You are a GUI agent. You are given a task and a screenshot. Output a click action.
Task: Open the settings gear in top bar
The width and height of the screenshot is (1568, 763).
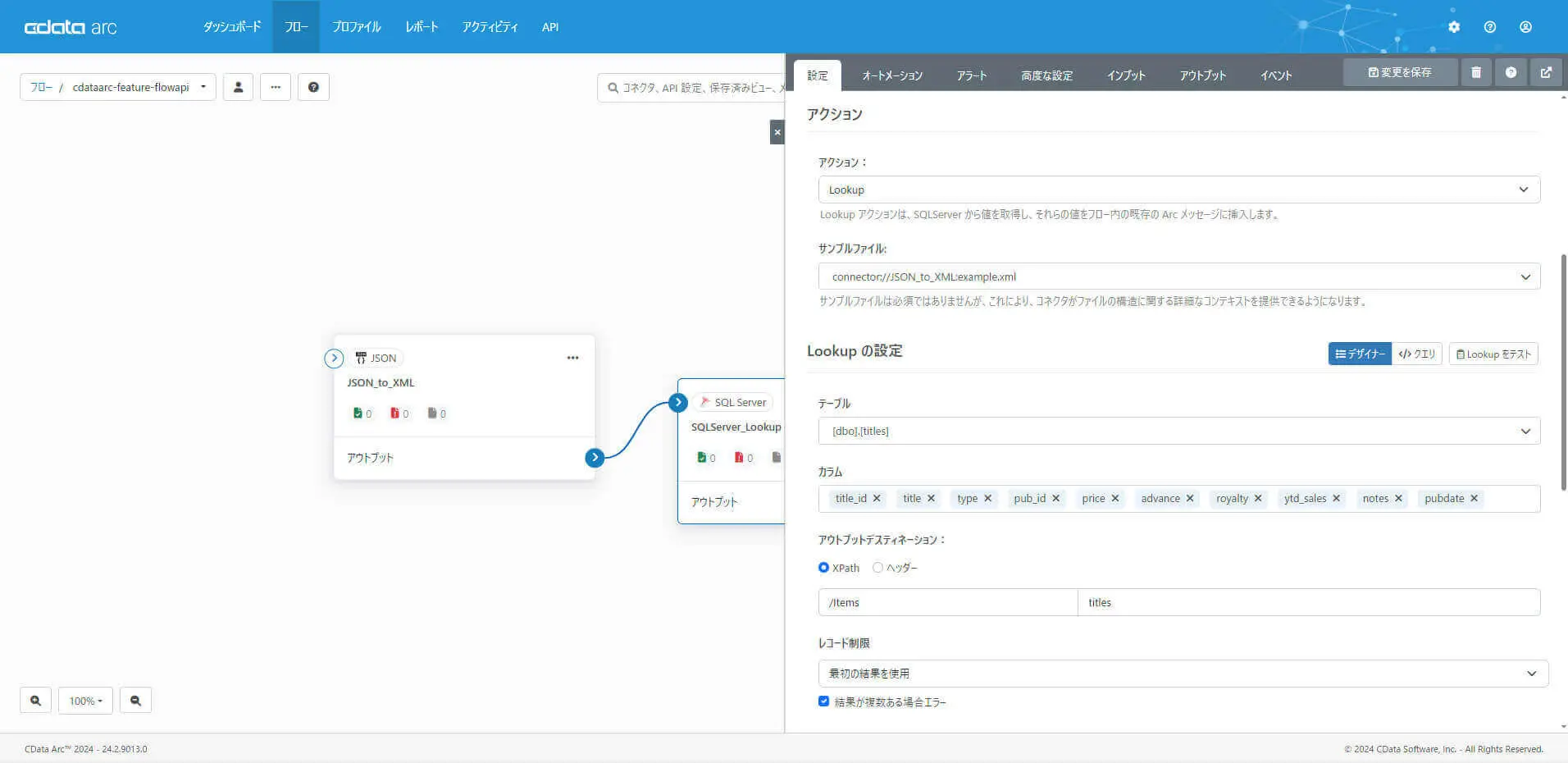coord(1454,27)
